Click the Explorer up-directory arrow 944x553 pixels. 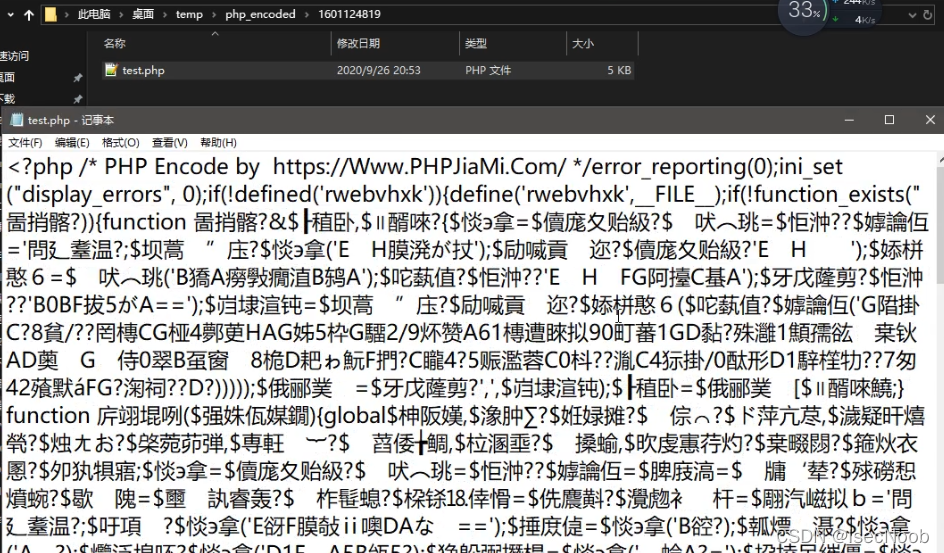tap(28, 14)
